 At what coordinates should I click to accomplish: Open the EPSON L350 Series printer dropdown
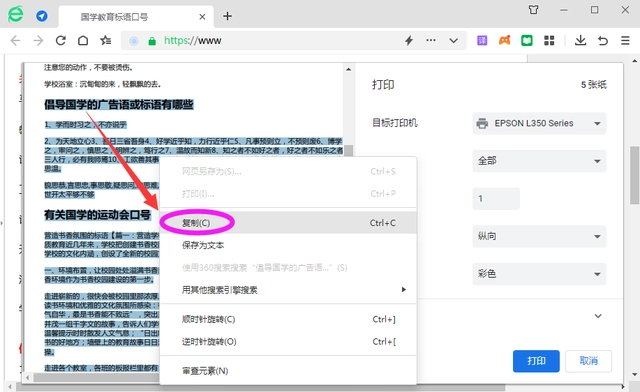[539, 123]
